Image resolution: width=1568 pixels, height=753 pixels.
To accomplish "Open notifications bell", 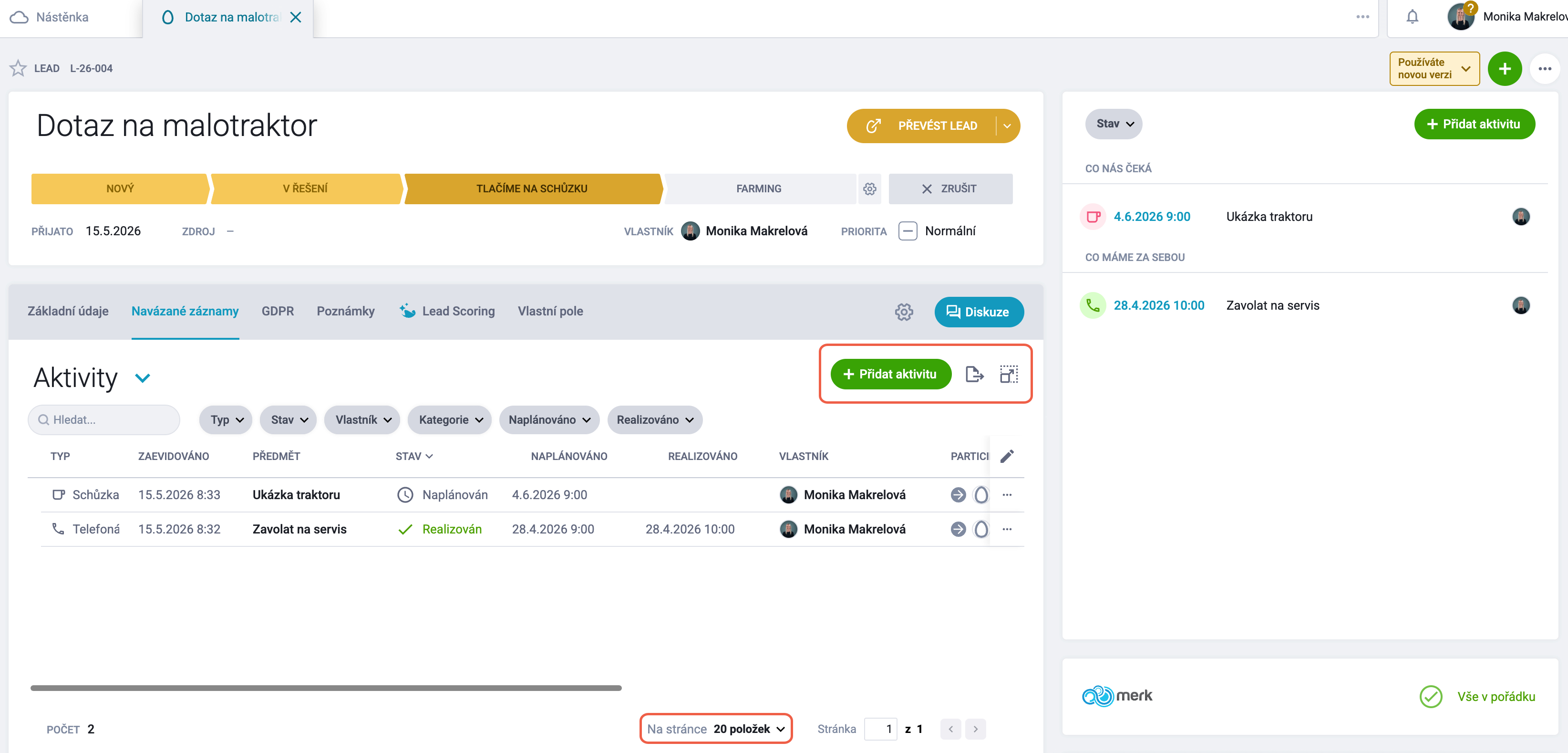I will tap(1412, 17).
